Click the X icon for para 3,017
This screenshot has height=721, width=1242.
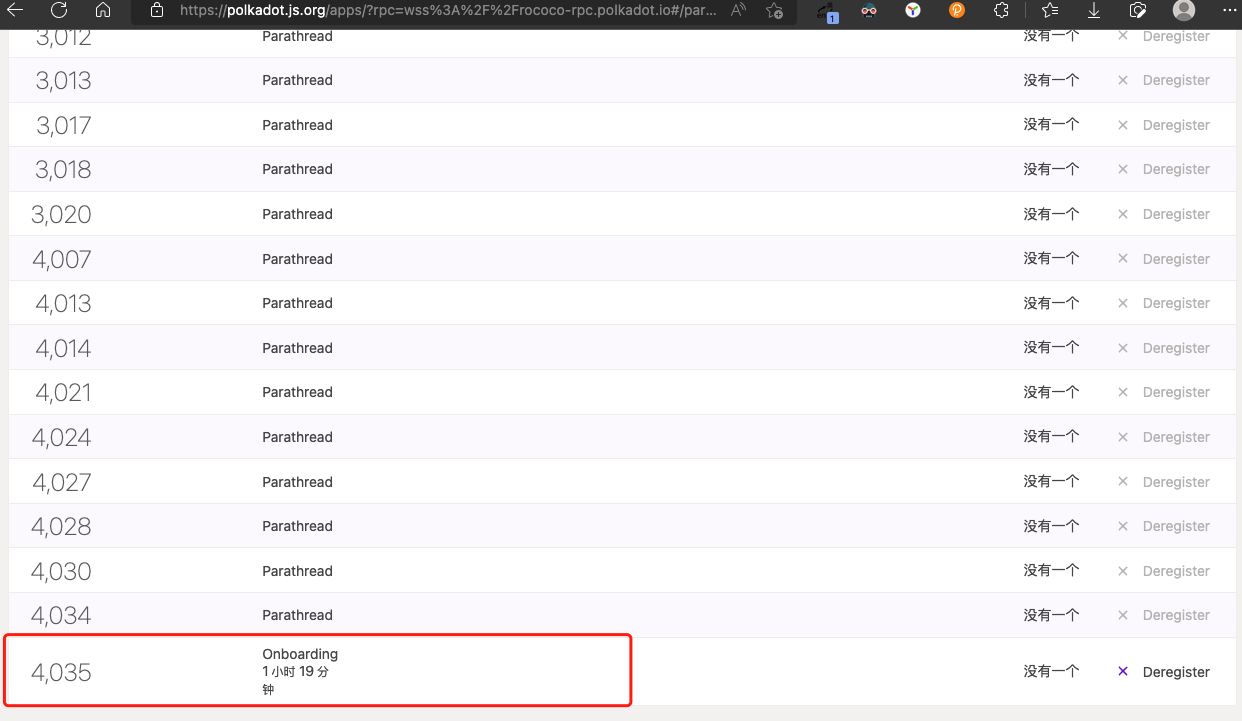pos(1123,125)
